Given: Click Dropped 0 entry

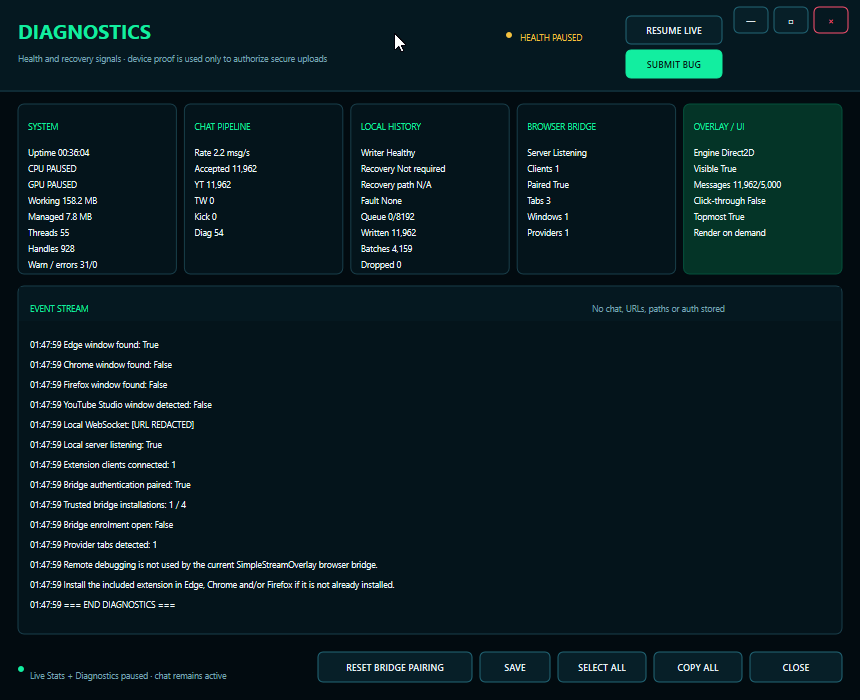Looking at the screenshot, I should 381,264.
